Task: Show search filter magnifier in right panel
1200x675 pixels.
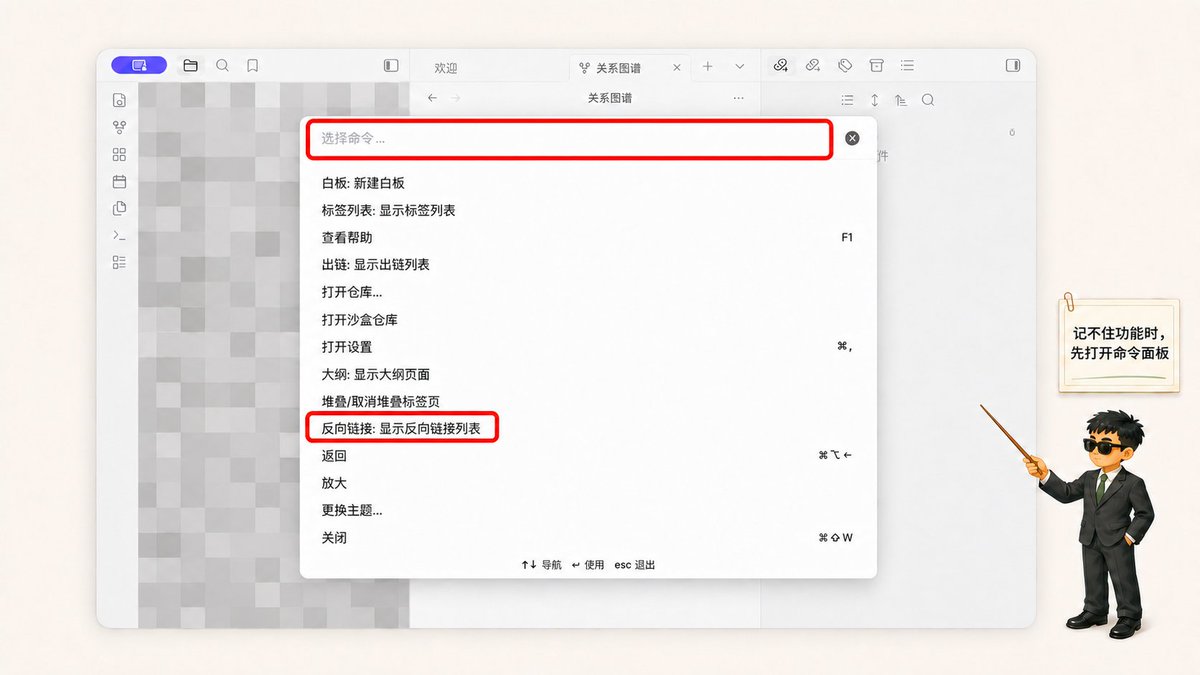Action: [x=928, y=100]
